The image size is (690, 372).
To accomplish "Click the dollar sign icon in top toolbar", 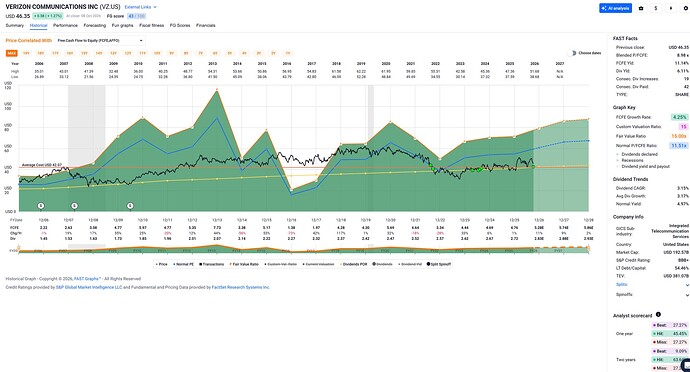I will pos(656,8).
